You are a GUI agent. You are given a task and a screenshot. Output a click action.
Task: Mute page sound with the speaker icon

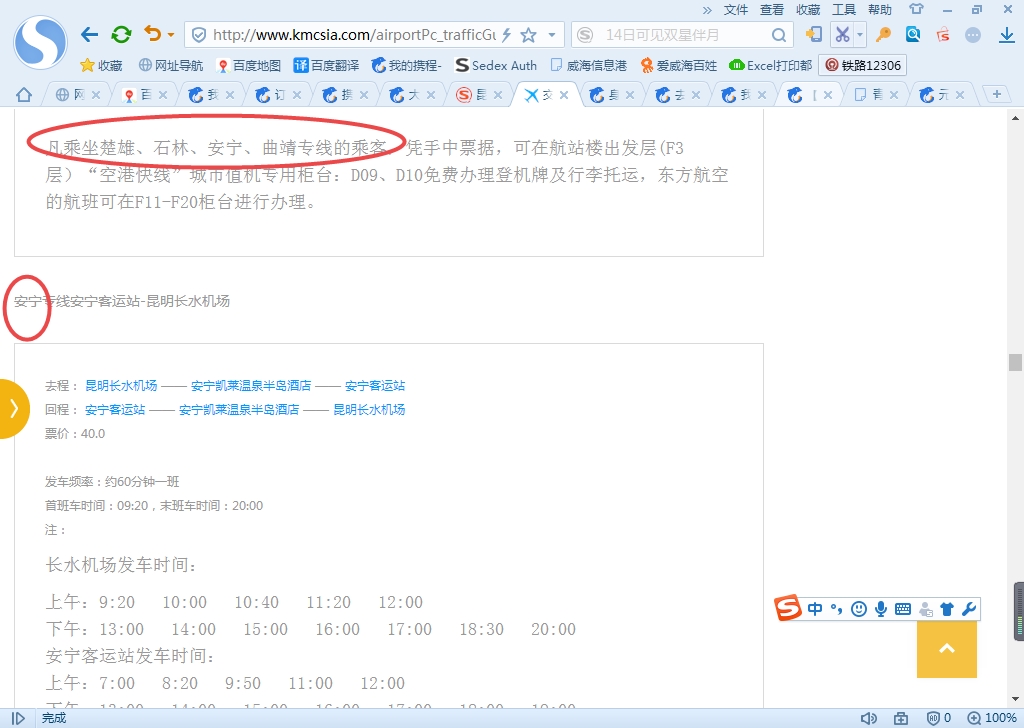tap(869, 718)
